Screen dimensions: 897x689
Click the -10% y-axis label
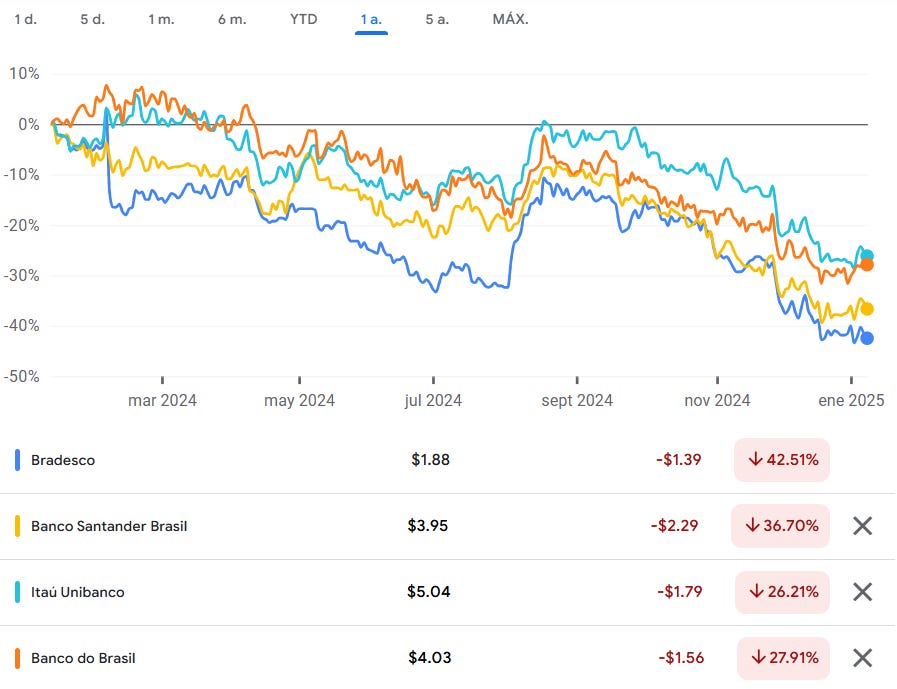22,175
